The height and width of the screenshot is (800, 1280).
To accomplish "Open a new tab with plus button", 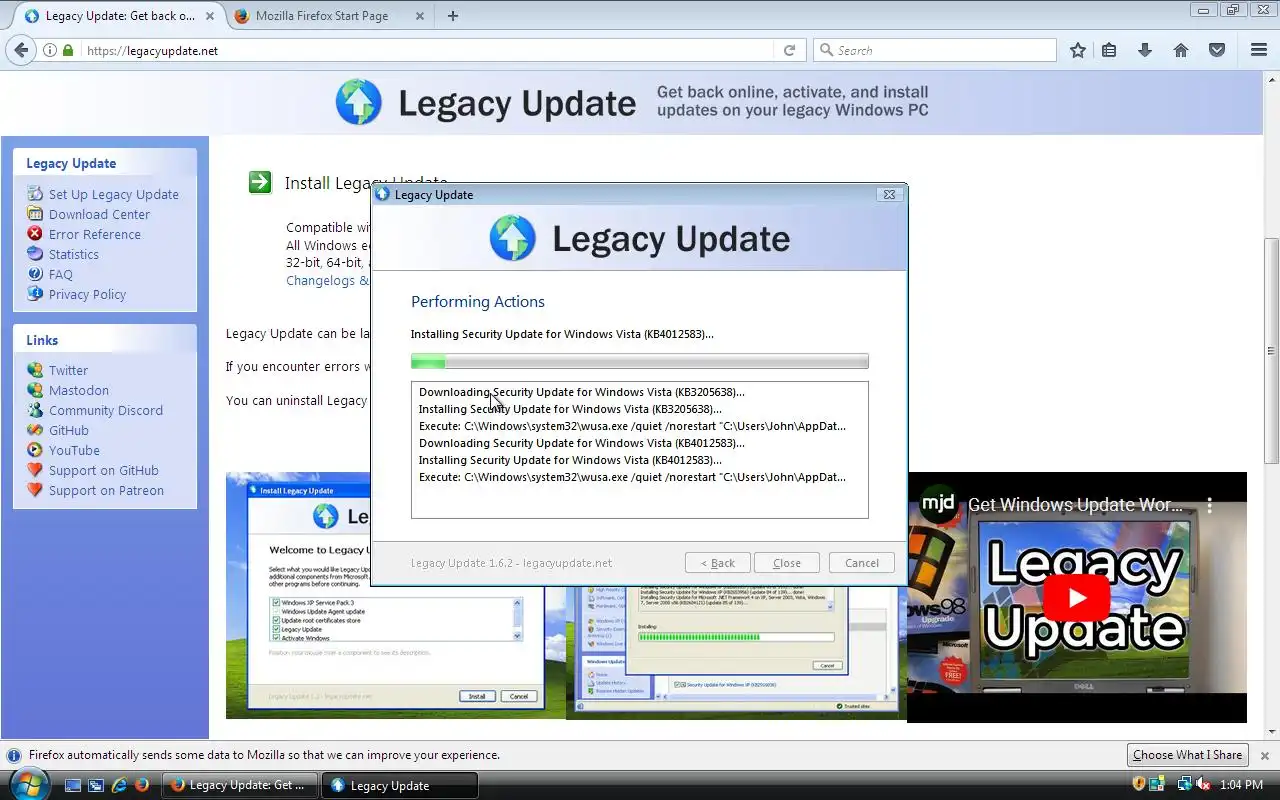I will [x=453, y=16].
